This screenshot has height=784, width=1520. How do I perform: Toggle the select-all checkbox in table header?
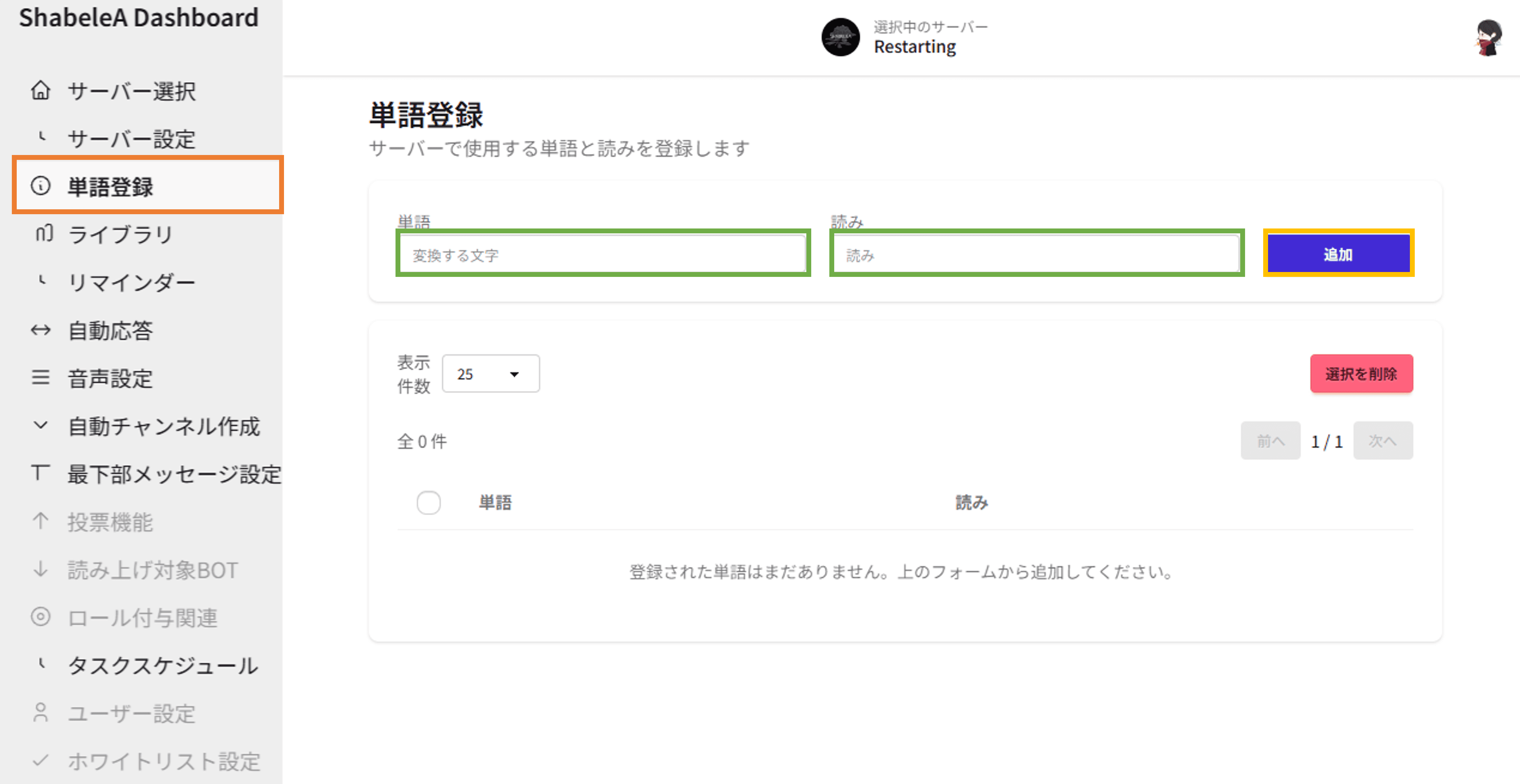(x=428, y=503)
